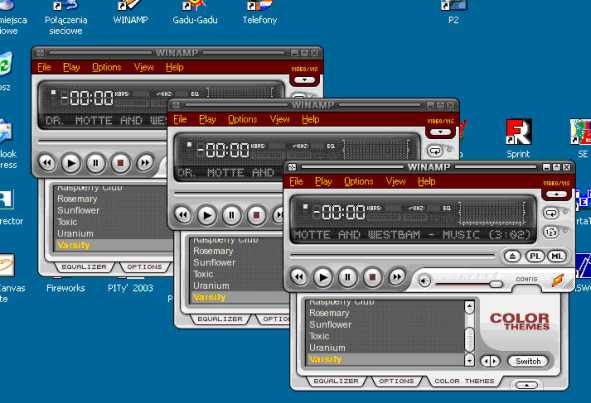The width and height of the screenshot is (591, 403).
Task: Mute using the speaker icon in front Winamp
Action: pos(424,281)
